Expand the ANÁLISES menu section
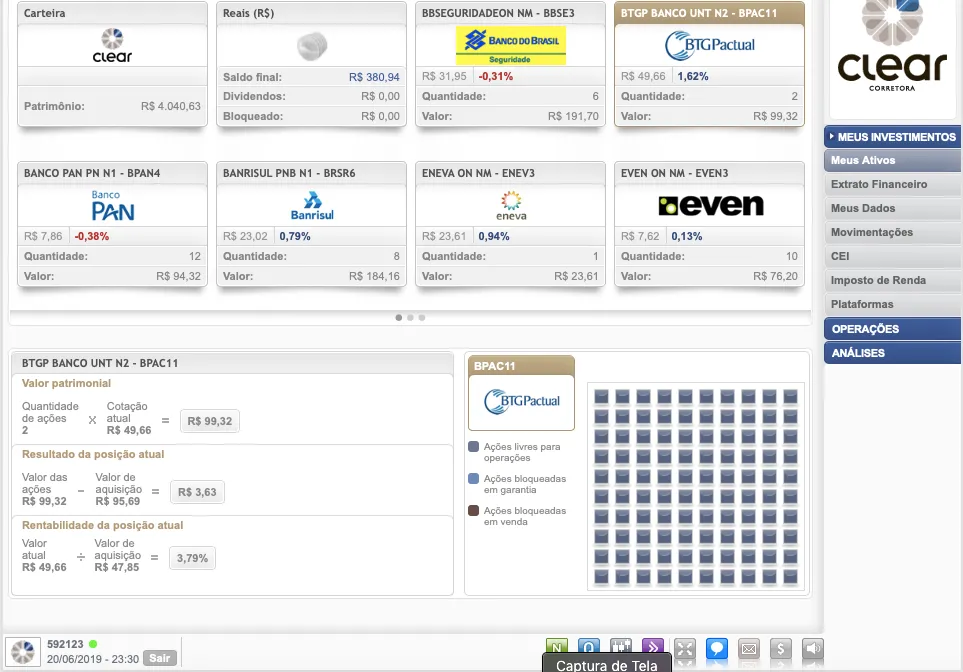Viewport: 963px width, 672px height. (892, 353)
